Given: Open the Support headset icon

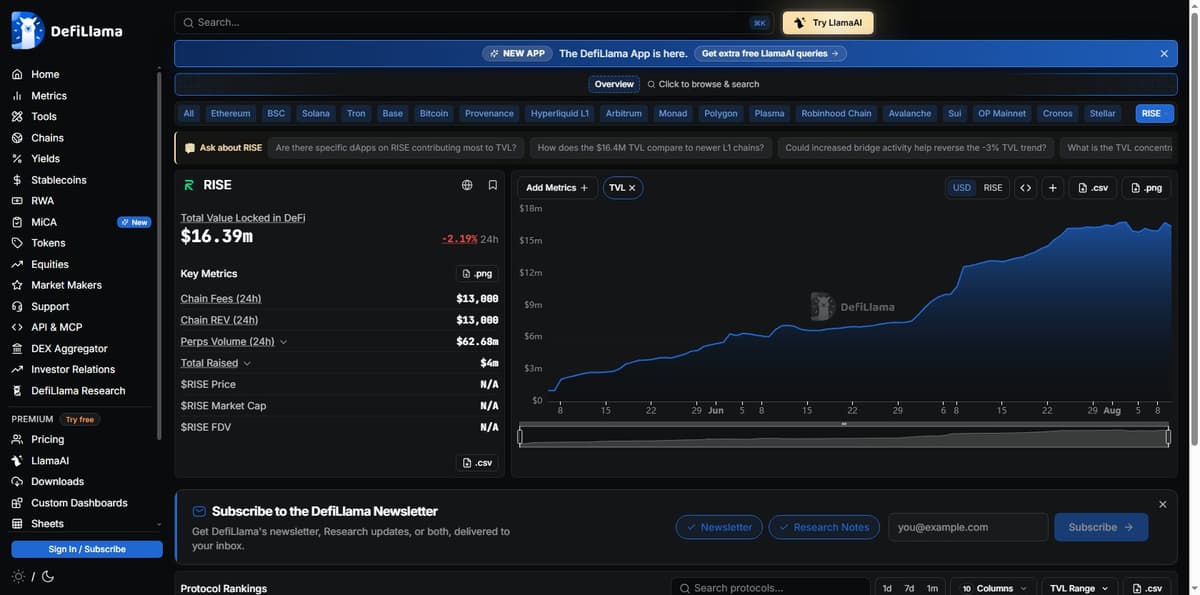Looking at the screenshot, I should [17, 306].
